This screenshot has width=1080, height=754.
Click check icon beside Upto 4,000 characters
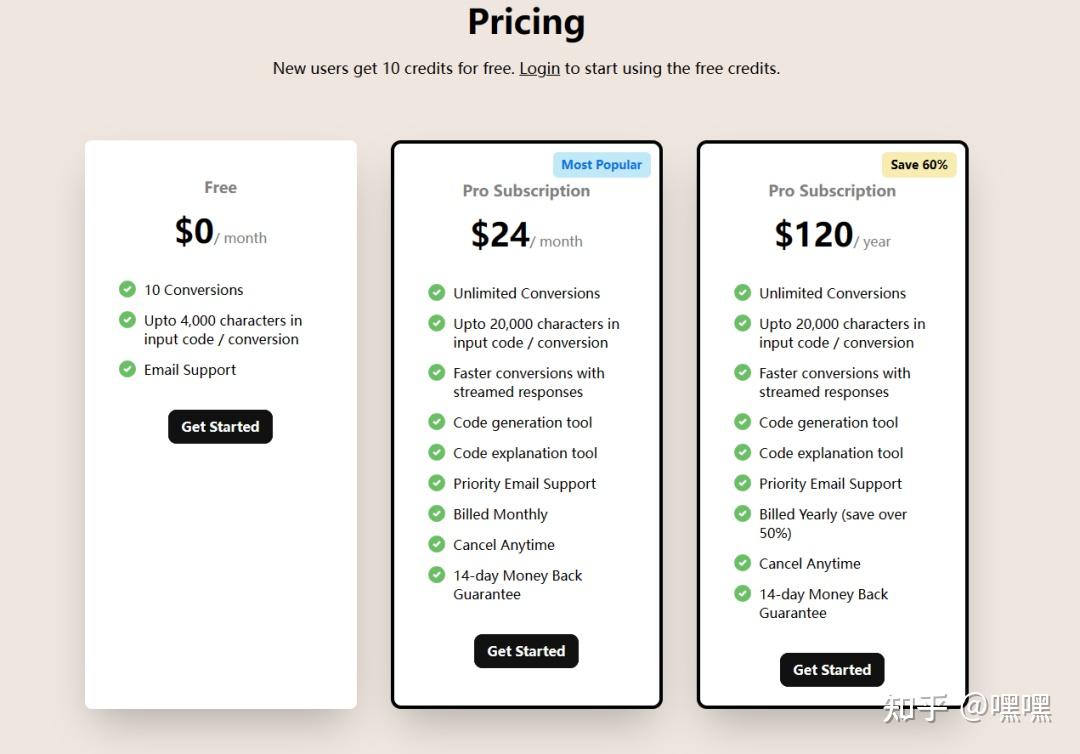click(127, 320)
